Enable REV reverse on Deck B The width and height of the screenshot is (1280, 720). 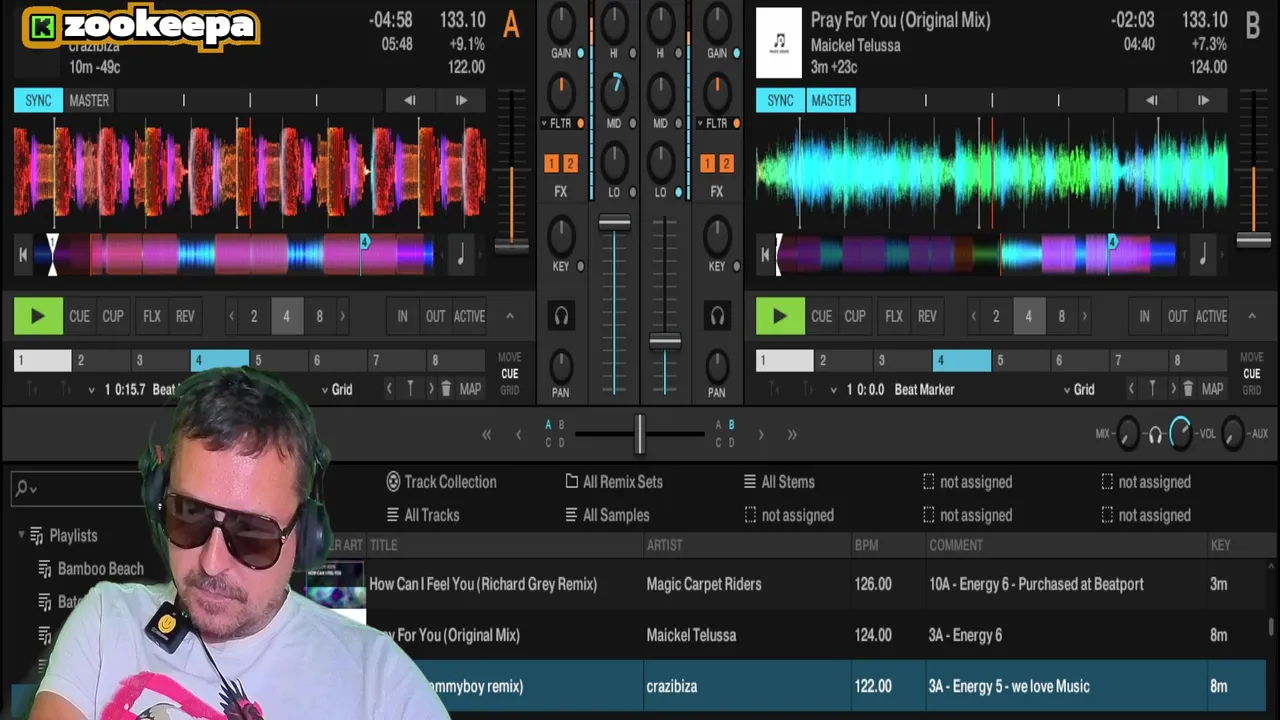pyautogui.click(x=927, y=316)
